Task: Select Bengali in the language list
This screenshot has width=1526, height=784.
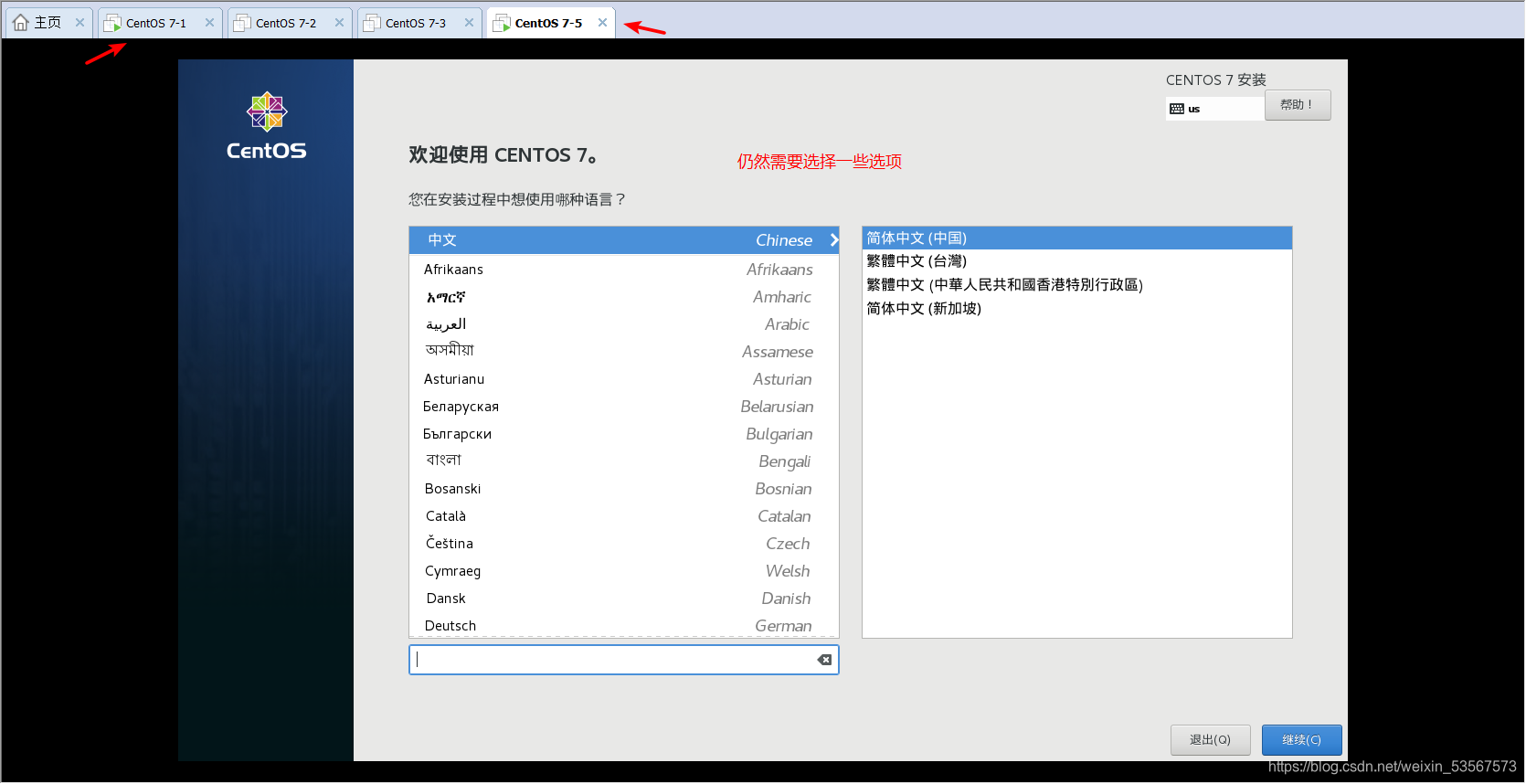Action: tap(624, 461)
